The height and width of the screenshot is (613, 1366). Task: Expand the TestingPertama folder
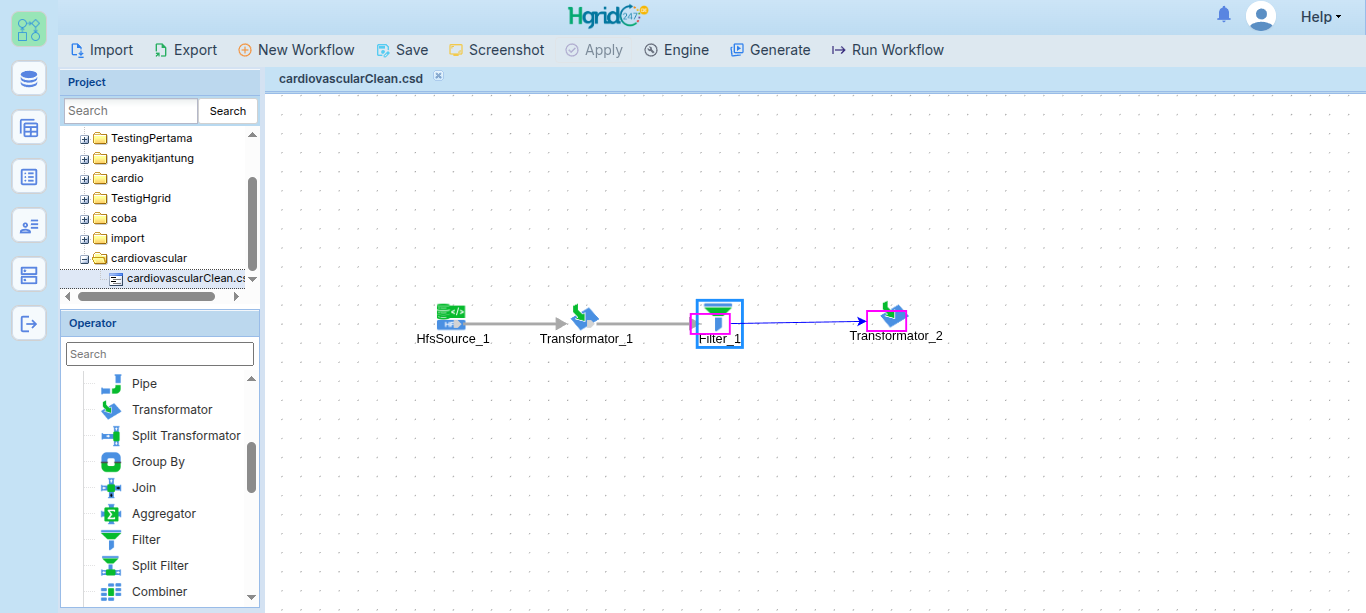85,139
